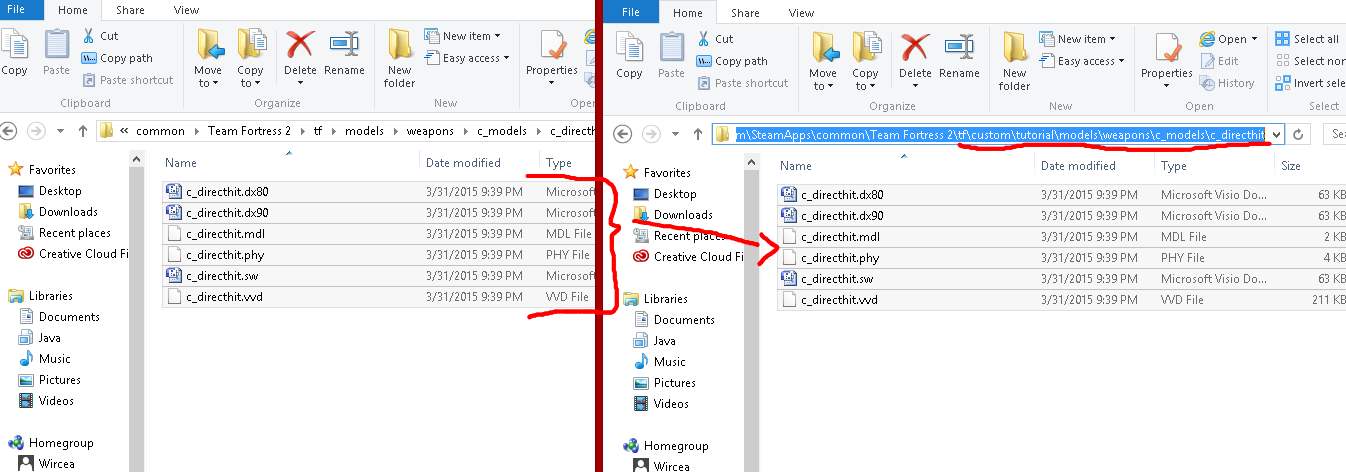This screenshot has width=1346, height=472.
Task: Click History in right window ribbon
Action: [x=1227, y=83]
